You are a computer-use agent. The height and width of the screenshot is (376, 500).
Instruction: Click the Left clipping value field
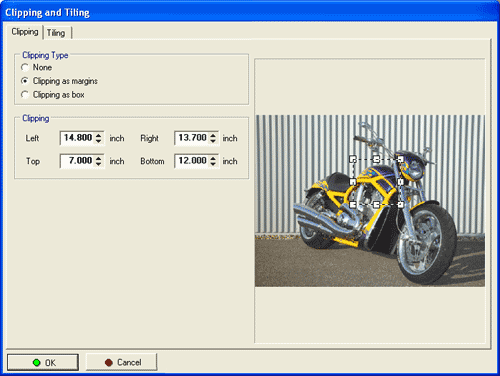pos(78,138)
